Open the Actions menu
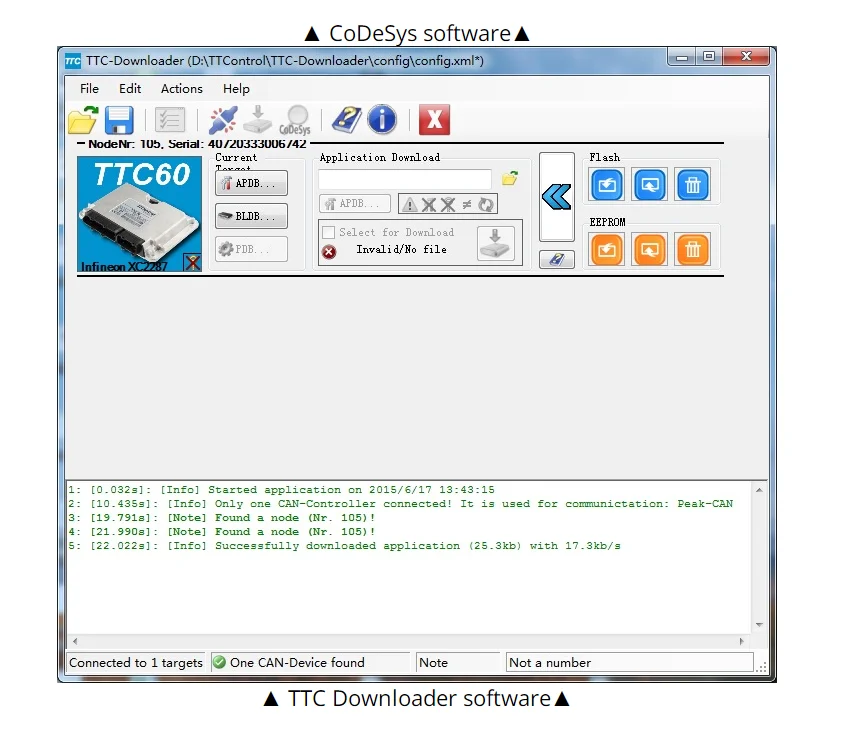The height and width of the screenshot is (729, 857). (181, 89)
